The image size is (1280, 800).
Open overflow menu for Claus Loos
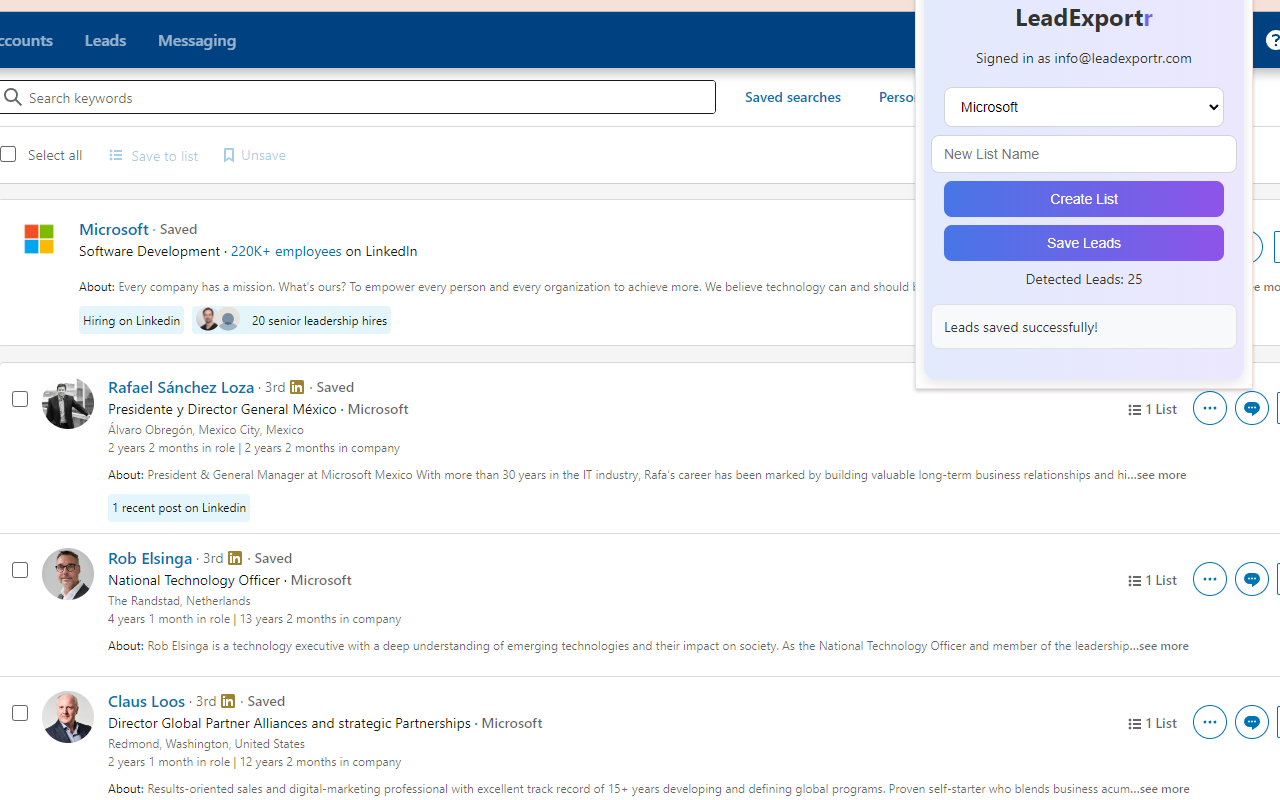(1210, 722)
